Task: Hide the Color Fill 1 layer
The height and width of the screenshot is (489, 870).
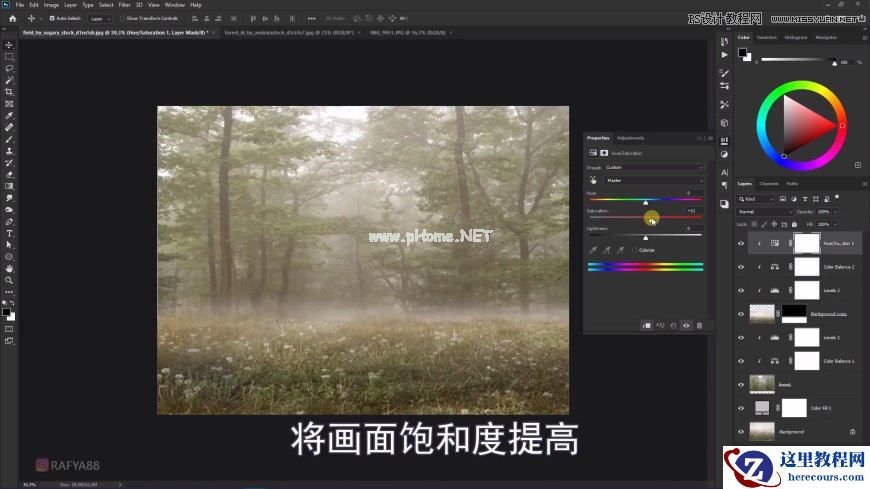Action: click(x=741, y=408)
